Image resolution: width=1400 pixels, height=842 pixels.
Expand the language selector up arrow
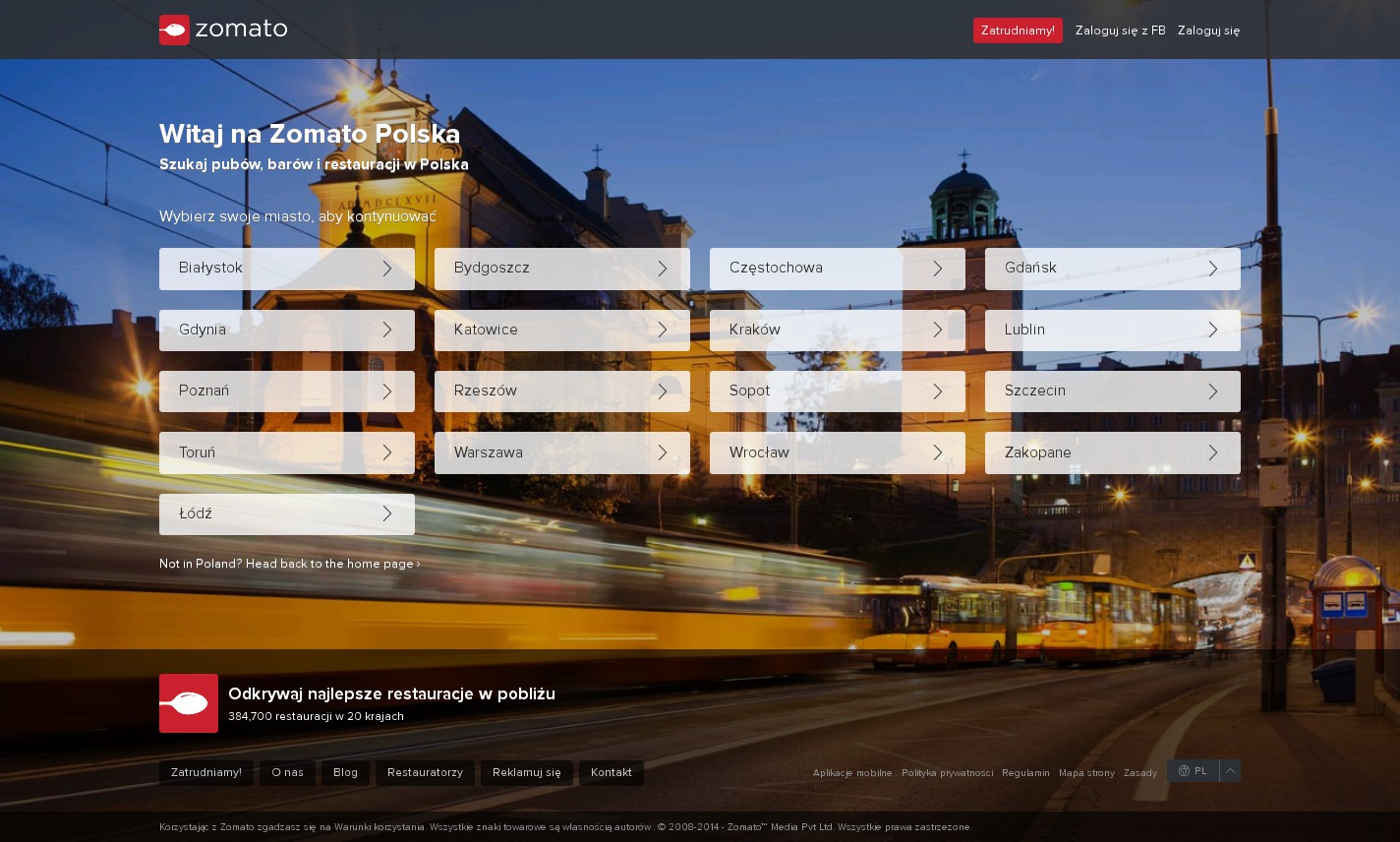1230,771
